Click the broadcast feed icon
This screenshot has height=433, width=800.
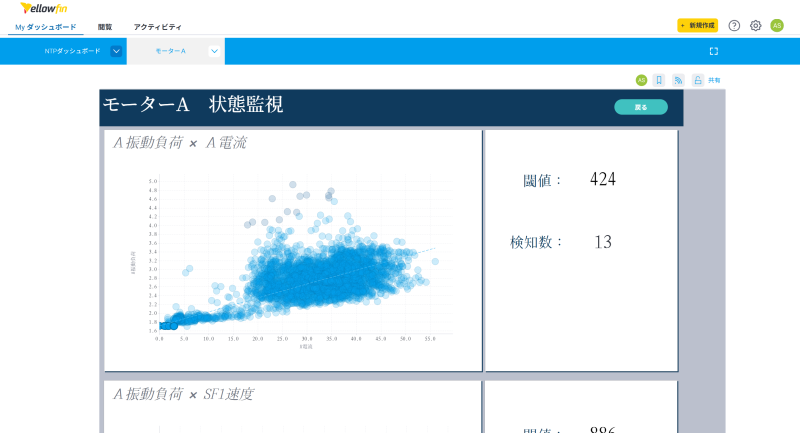678,80
